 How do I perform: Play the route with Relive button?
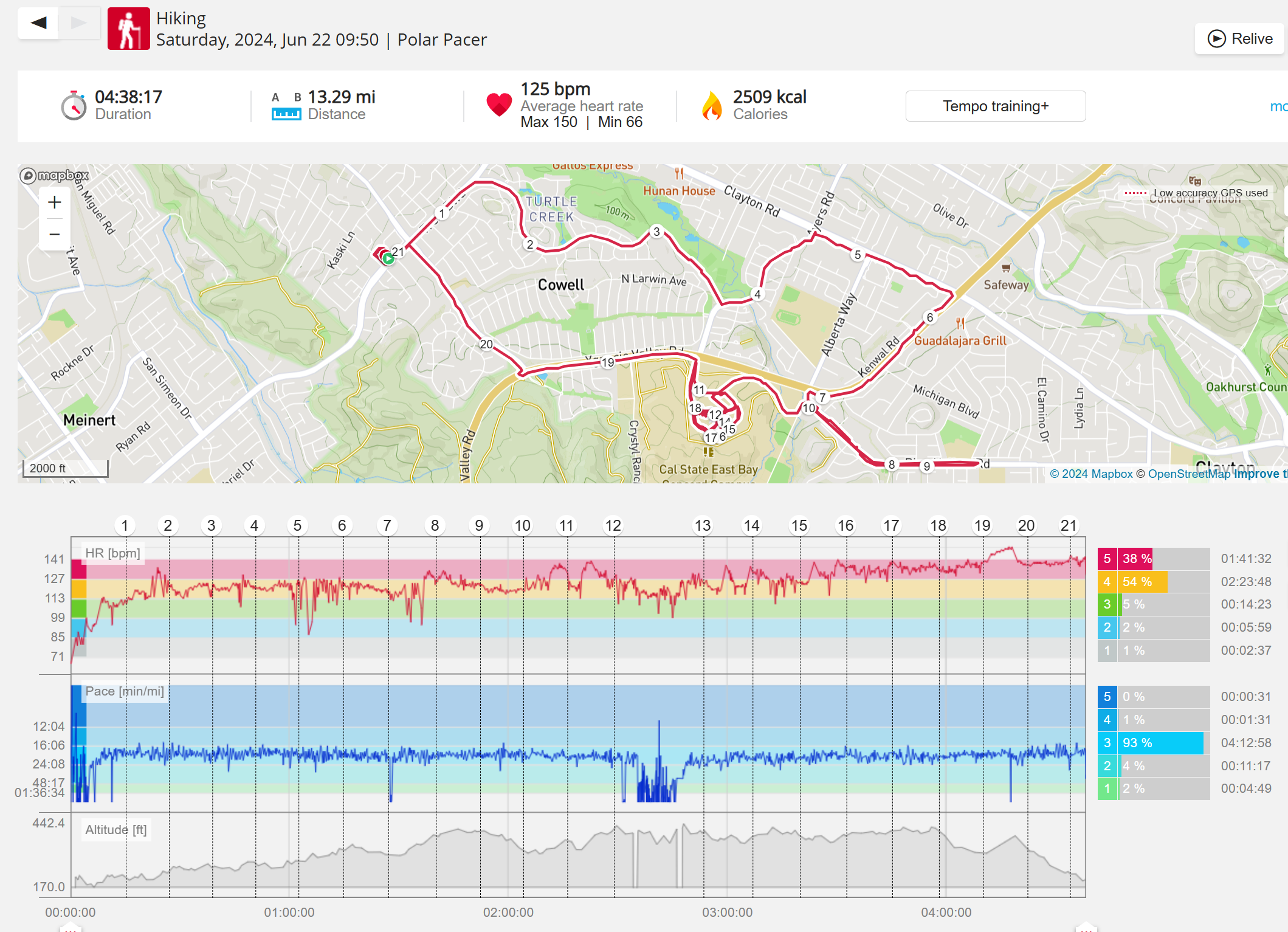click(x=1239, y=39)
